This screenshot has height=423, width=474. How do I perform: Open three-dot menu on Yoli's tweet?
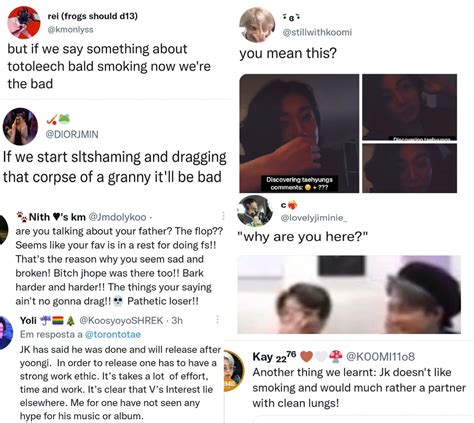click(217, 319)
